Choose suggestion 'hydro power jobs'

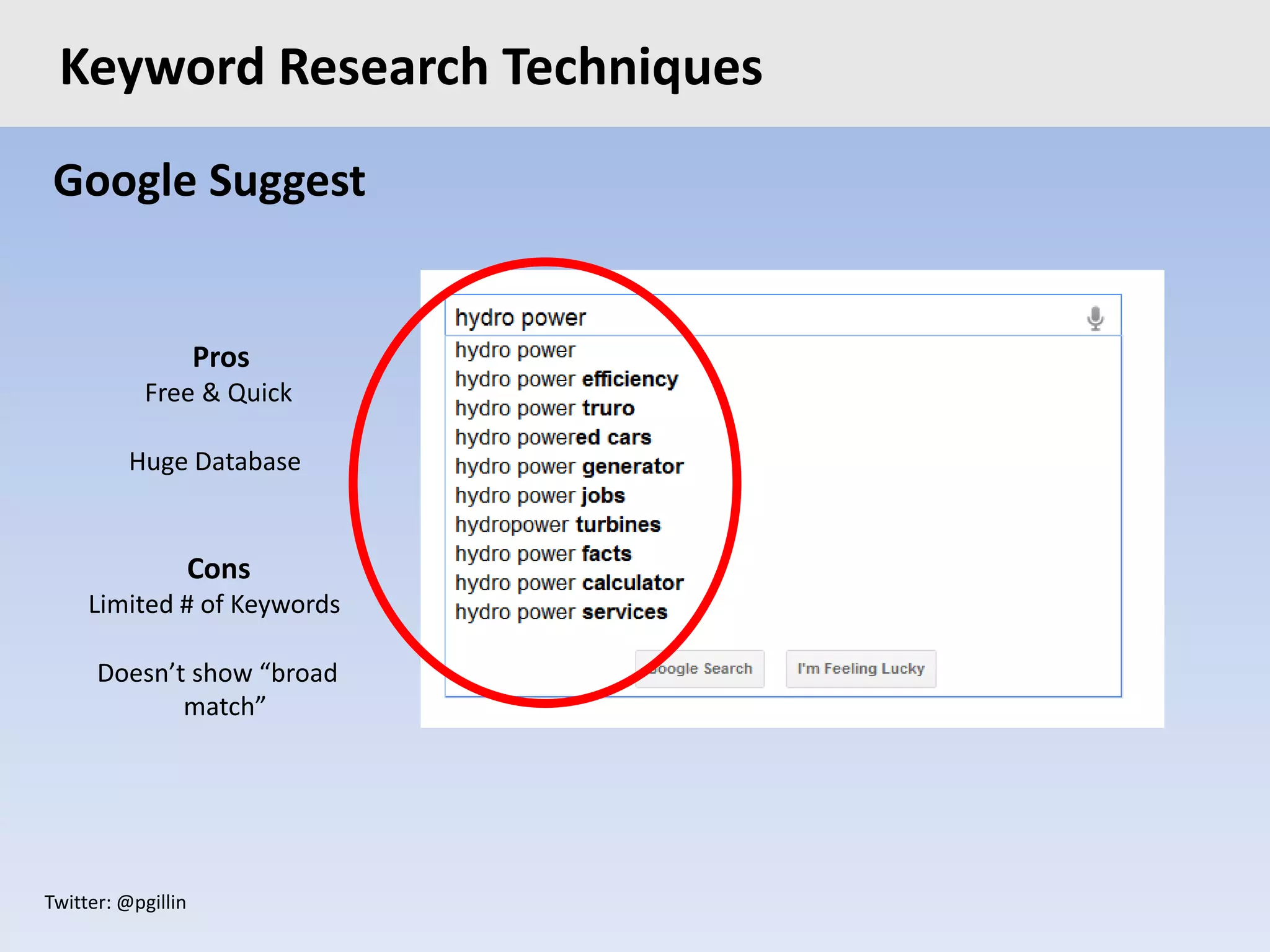click(540, 496)
